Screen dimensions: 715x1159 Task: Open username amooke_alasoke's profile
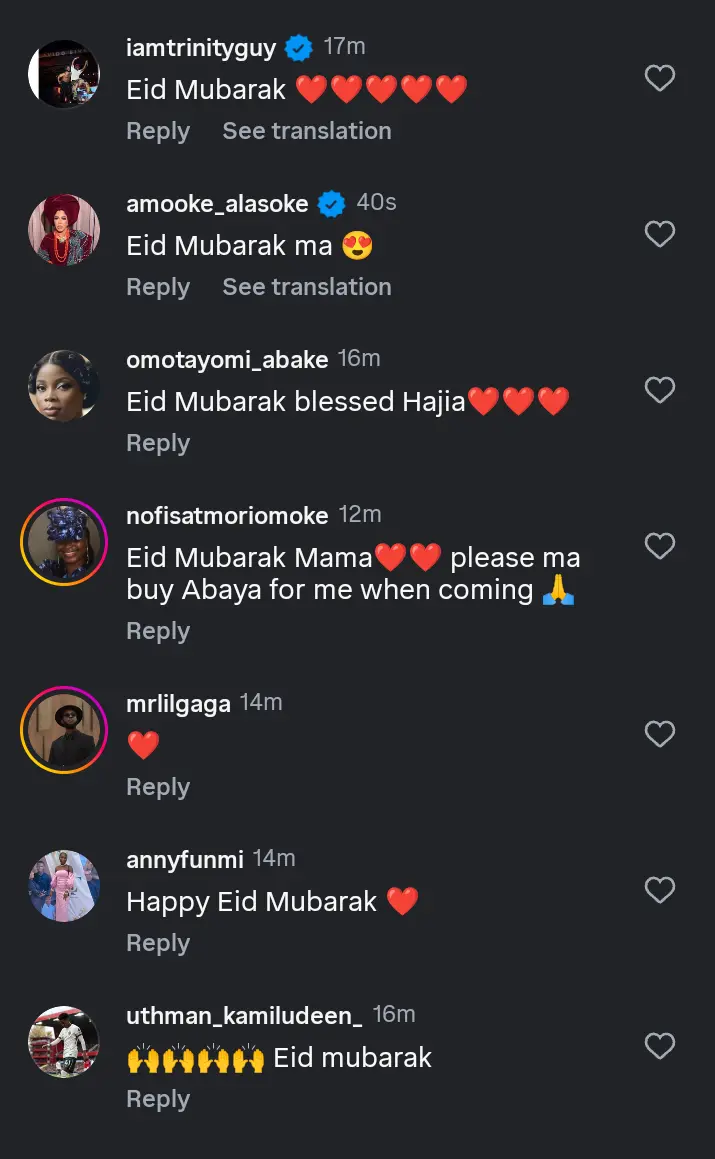click(217, 203)
